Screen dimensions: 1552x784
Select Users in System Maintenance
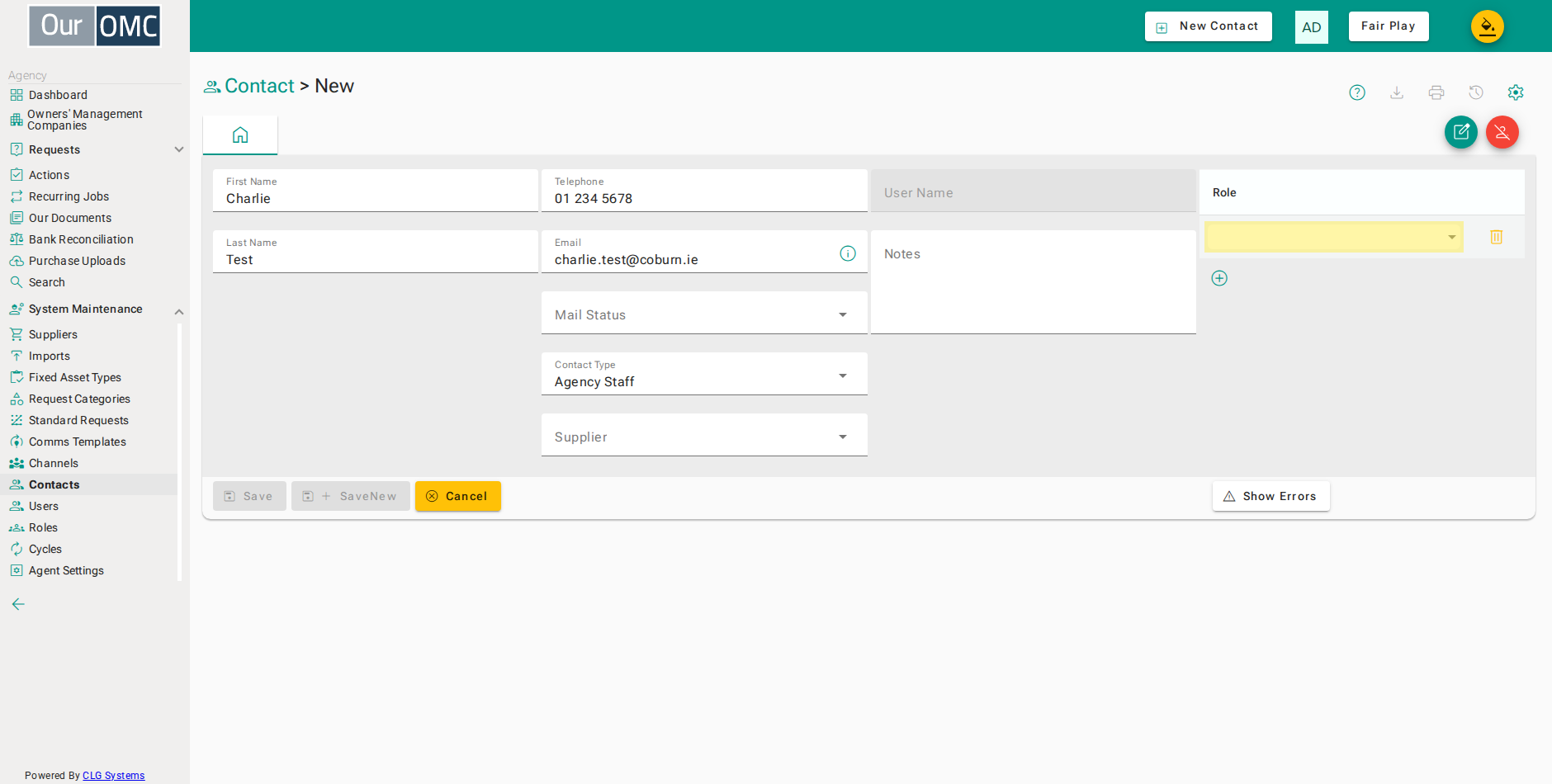point(44,506)
